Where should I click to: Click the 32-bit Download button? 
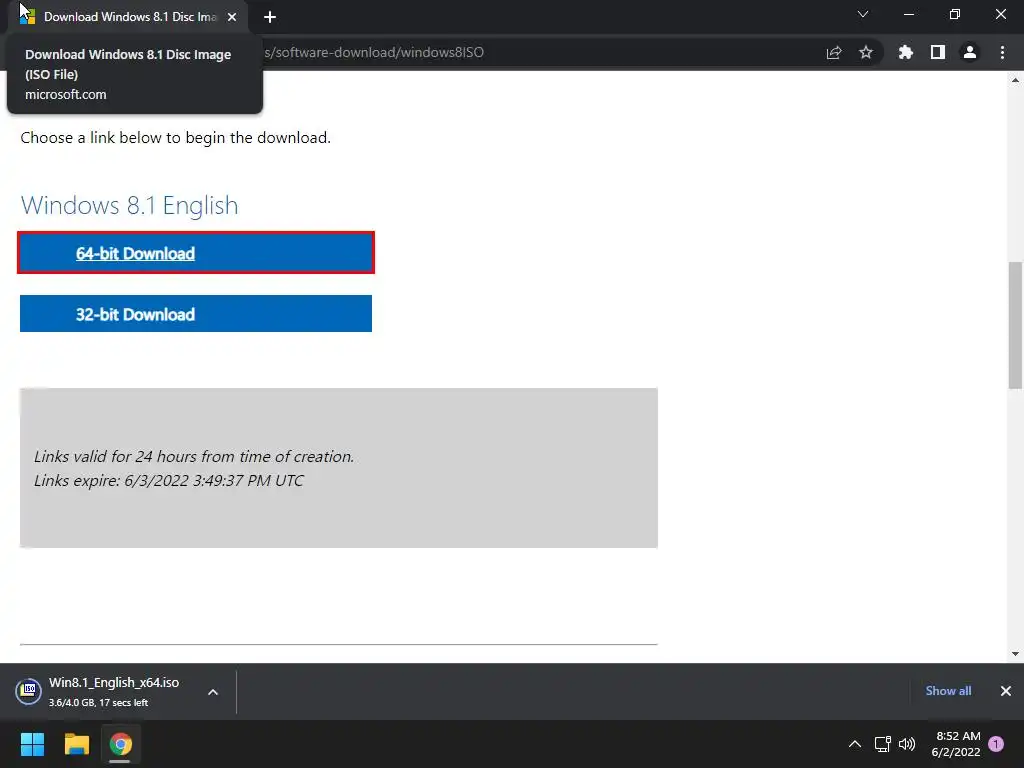(196, 313)
